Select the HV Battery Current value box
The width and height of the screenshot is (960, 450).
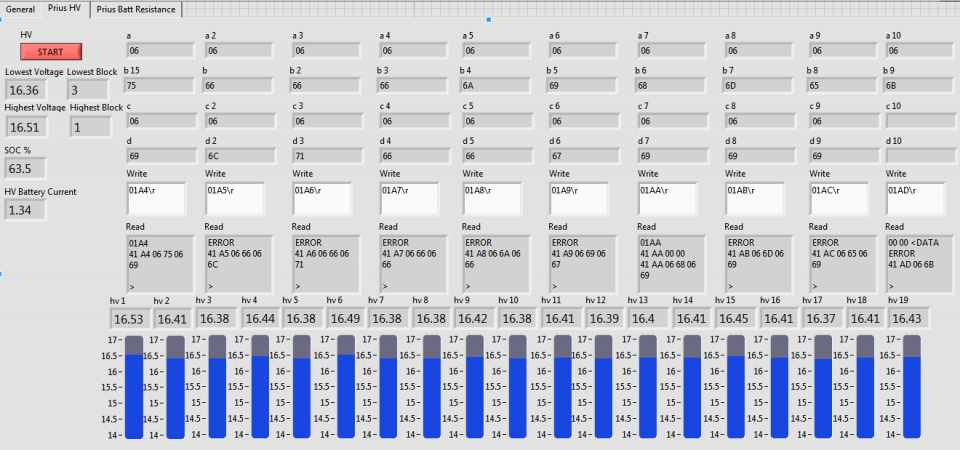tap(25, 209)
